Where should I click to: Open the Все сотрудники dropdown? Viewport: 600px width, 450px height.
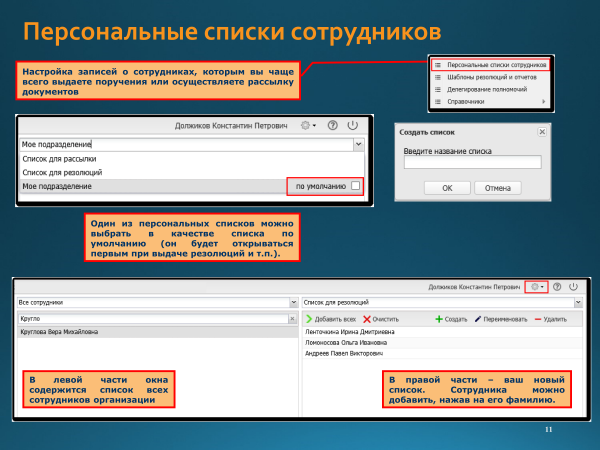293,301
